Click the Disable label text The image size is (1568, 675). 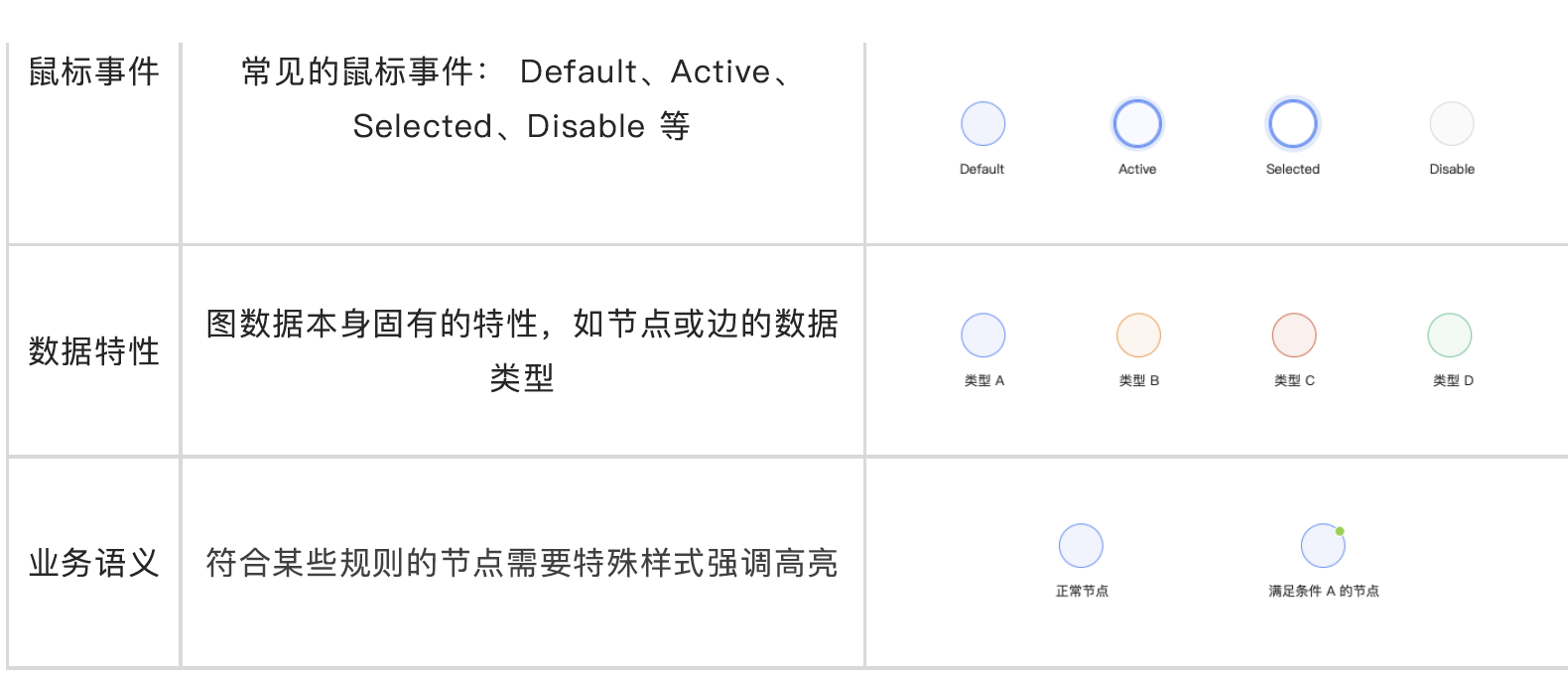pos(1452,169)
